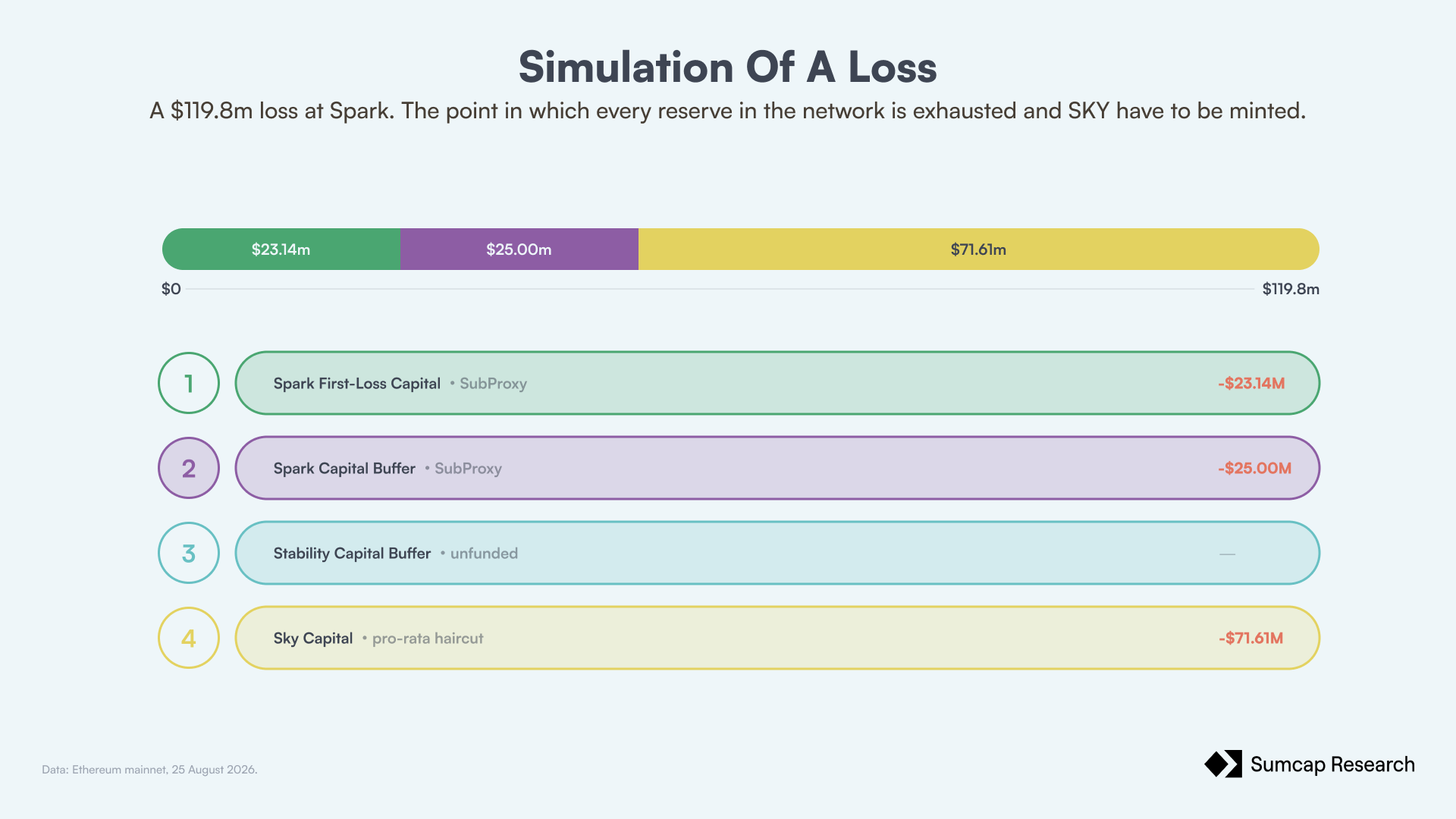
Task: Click the $0 axis label
Action: coord(171,289)
